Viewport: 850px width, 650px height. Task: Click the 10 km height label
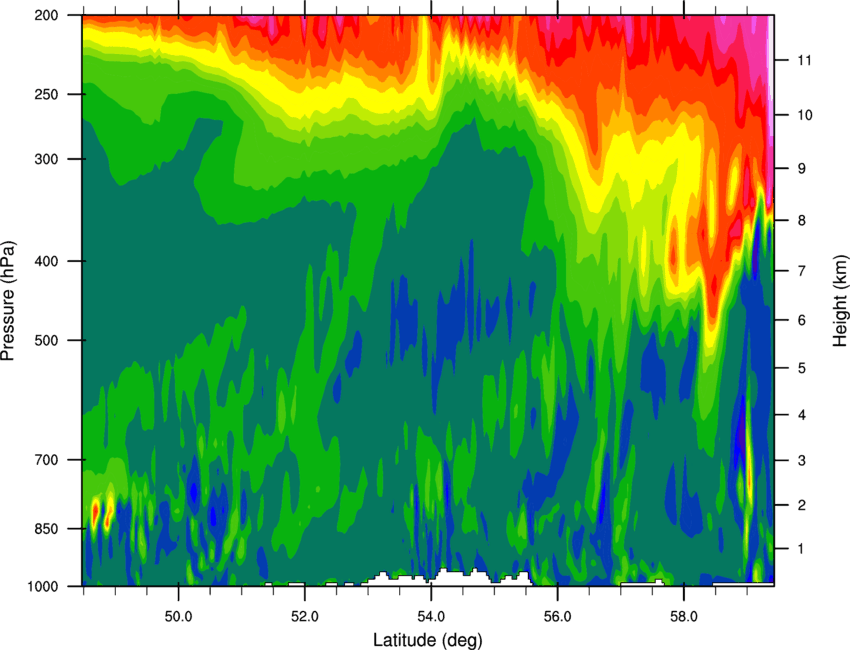(805, 115)
